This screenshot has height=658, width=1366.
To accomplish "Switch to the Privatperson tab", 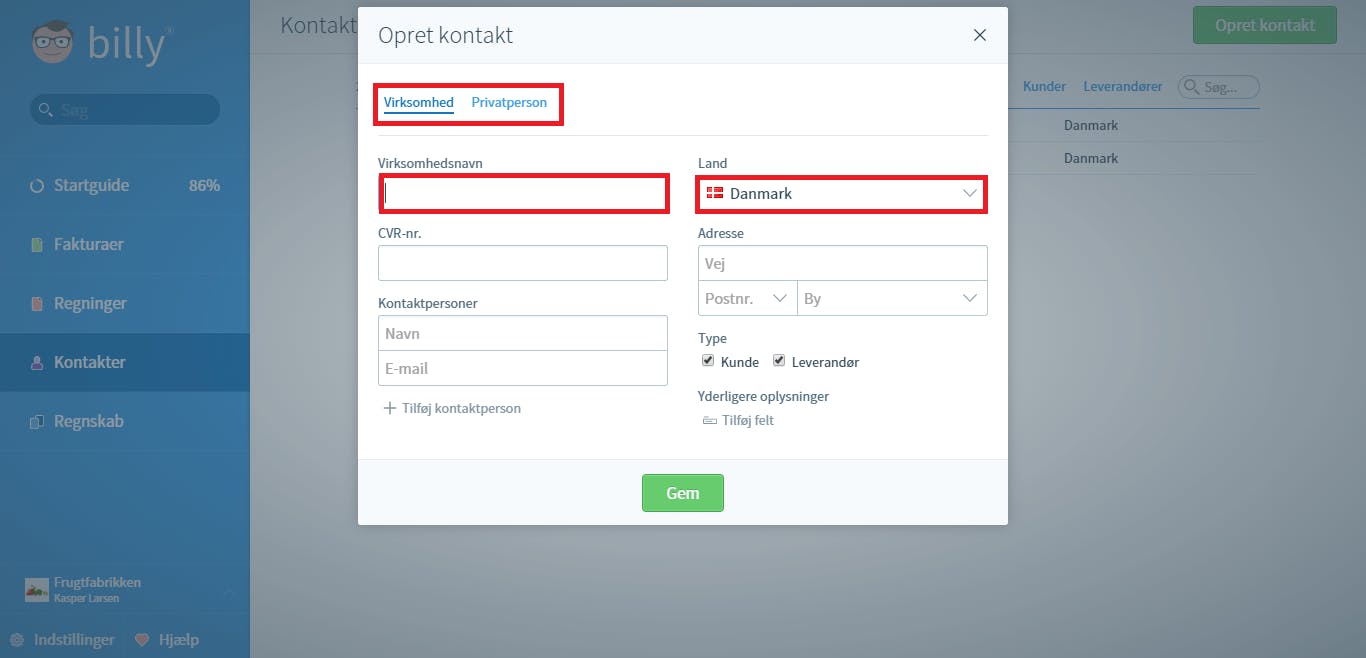I will click(x=509, y=102).
